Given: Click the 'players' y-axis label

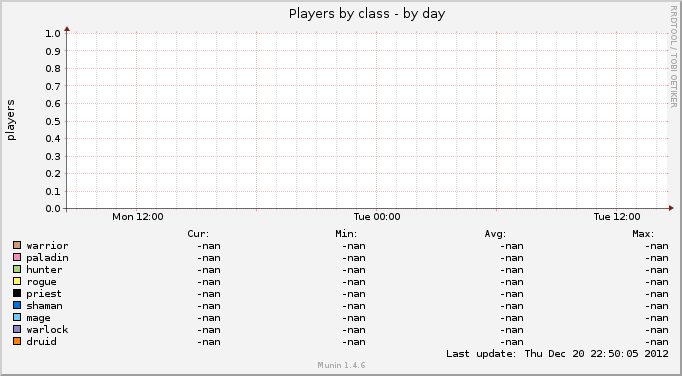Looking at the screenshot, I should [11, 120].
